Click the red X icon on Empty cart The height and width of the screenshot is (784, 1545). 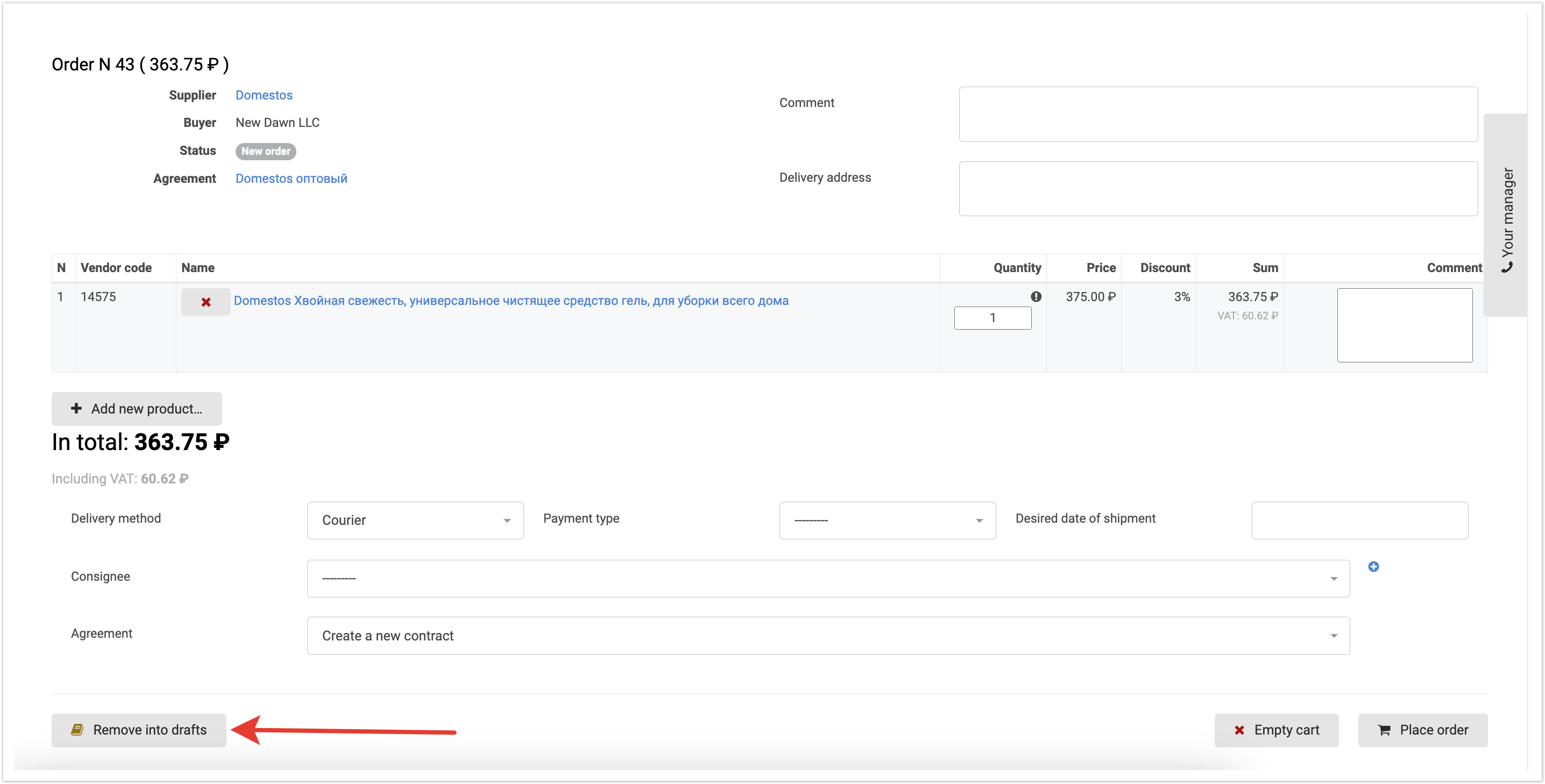[x=1239, y=730]
